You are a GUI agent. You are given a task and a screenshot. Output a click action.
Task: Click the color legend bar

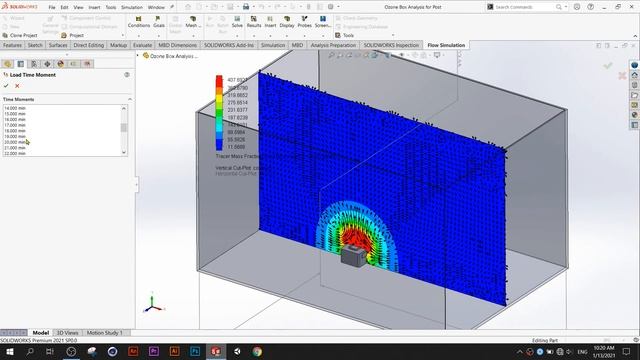pos(219,113)
